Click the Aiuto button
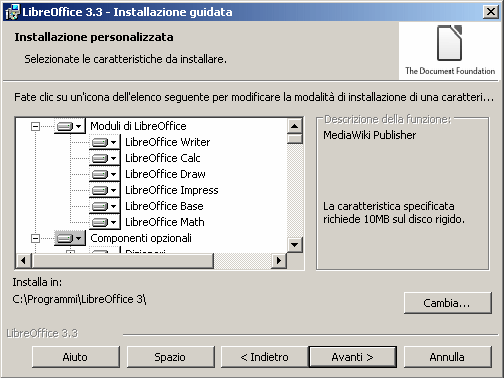This screenshot has height=378, width=504. click(x=76, y=357)
